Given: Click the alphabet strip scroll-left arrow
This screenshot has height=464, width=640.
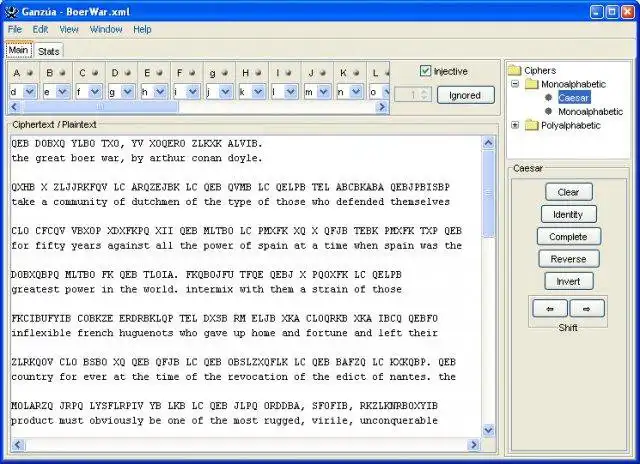Looking at the screenshot, I should click(x=15, y=107).
